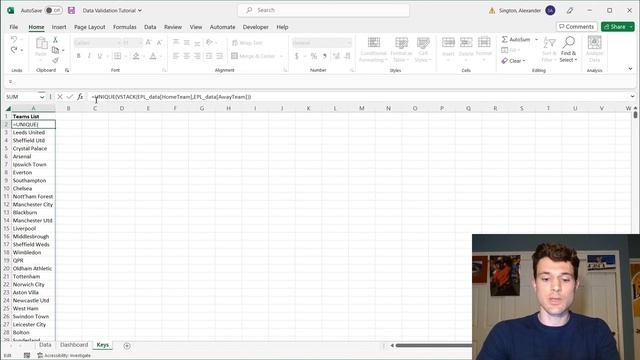Open the font name dropdown
Image resolution: width=640 pixels, height=360 pixels.
coord(119,43)
